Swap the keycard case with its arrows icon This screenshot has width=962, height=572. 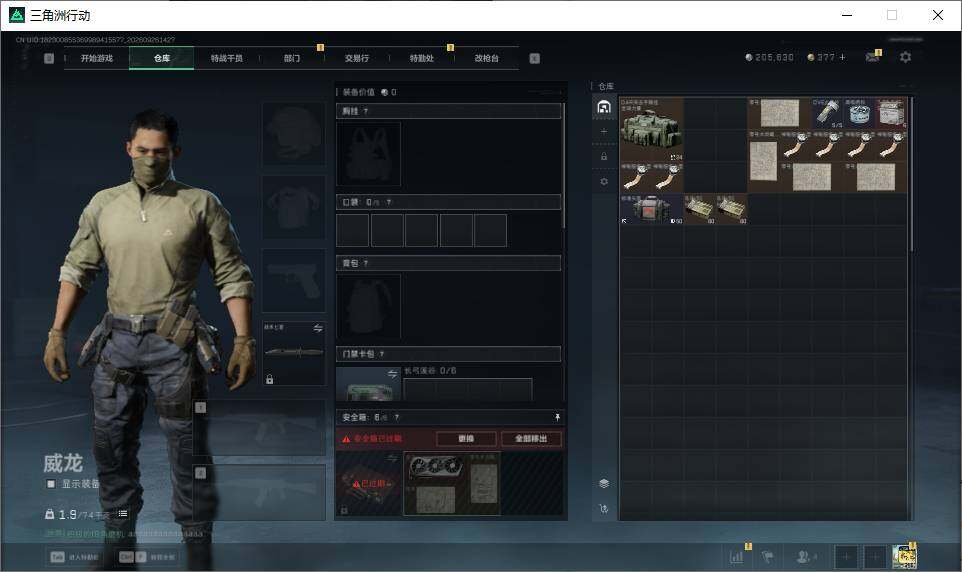[x=392, y=374]
